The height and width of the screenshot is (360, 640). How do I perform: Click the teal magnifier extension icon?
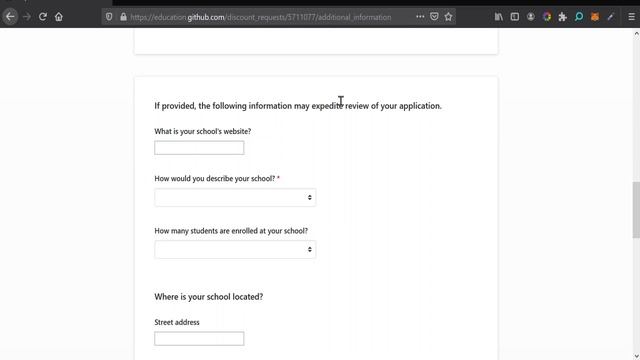pos(579,17)
